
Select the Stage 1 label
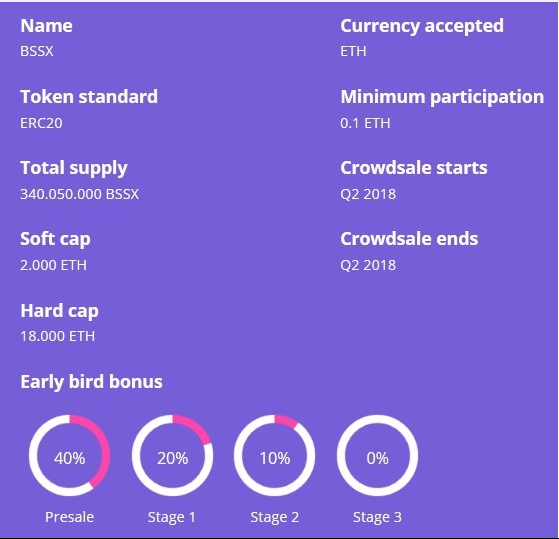tap(172, 517)
